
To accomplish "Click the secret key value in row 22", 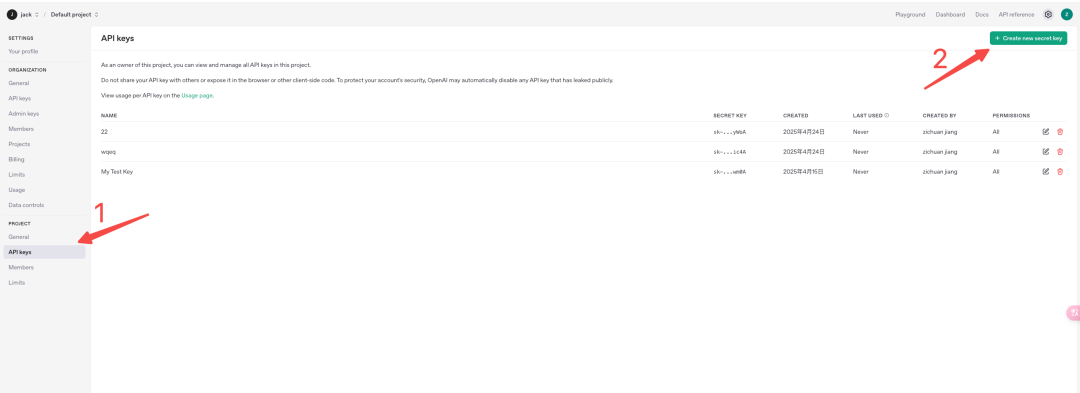I will pyautogui.click(x=730, y=131).
